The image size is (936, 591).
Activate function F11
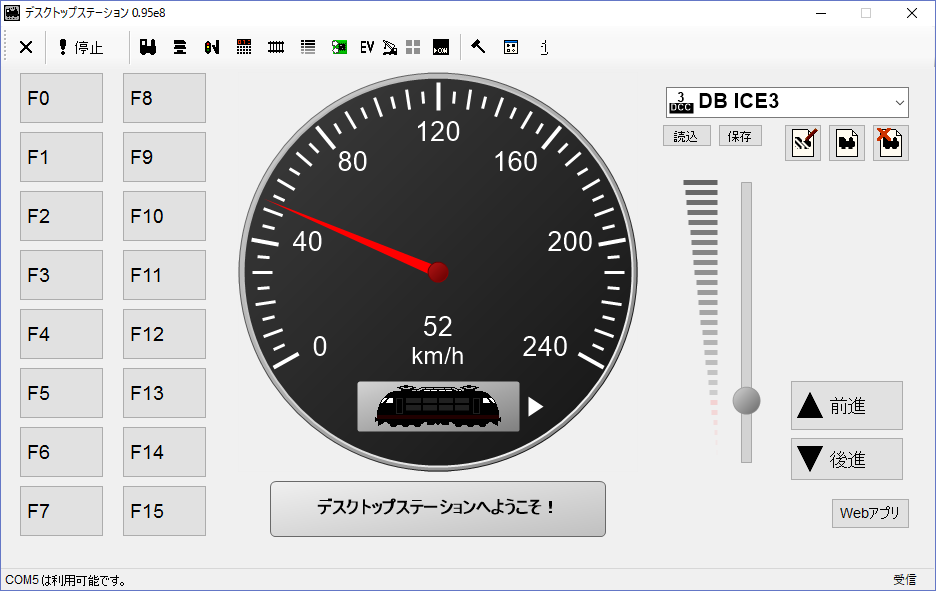[x=164, y=275]
